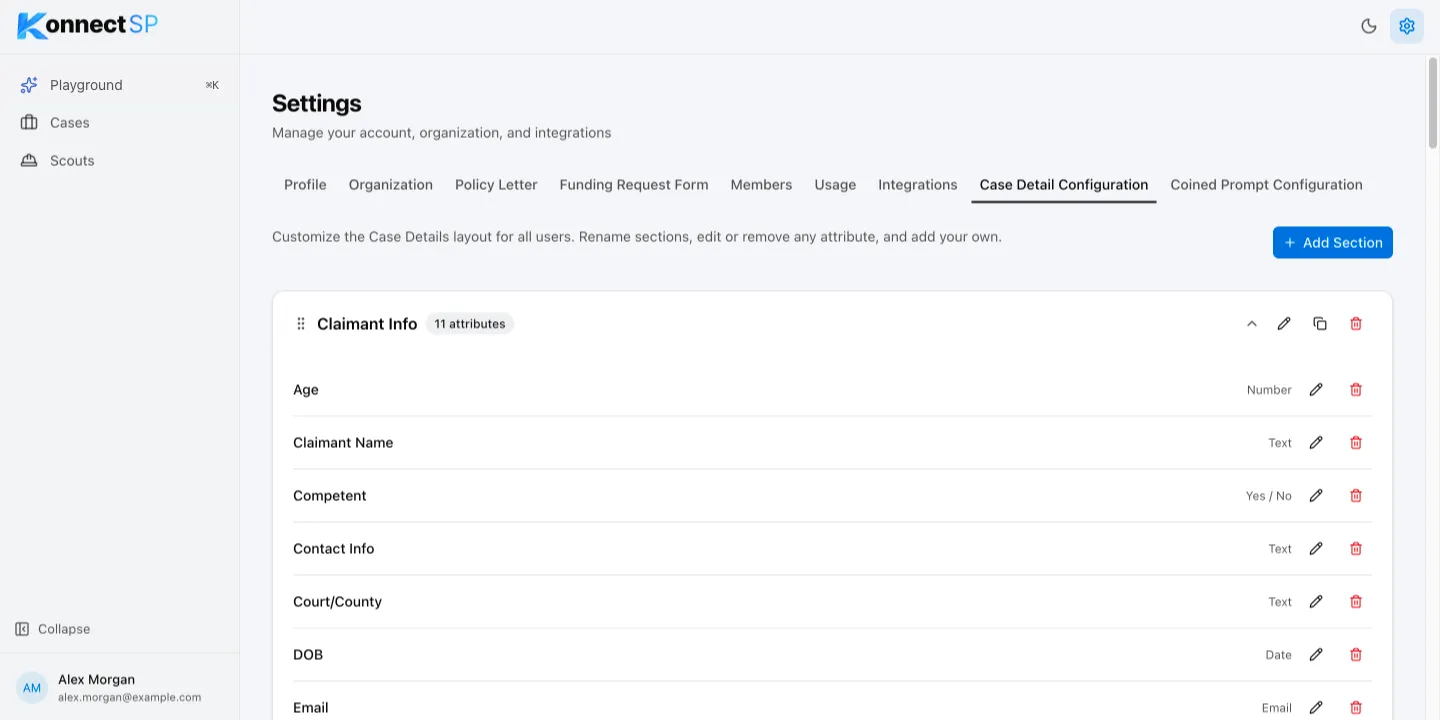Click the 11 attributes badge
Image resolution: width=1440 pixels, height=720 pixels.
pos(470,324)
